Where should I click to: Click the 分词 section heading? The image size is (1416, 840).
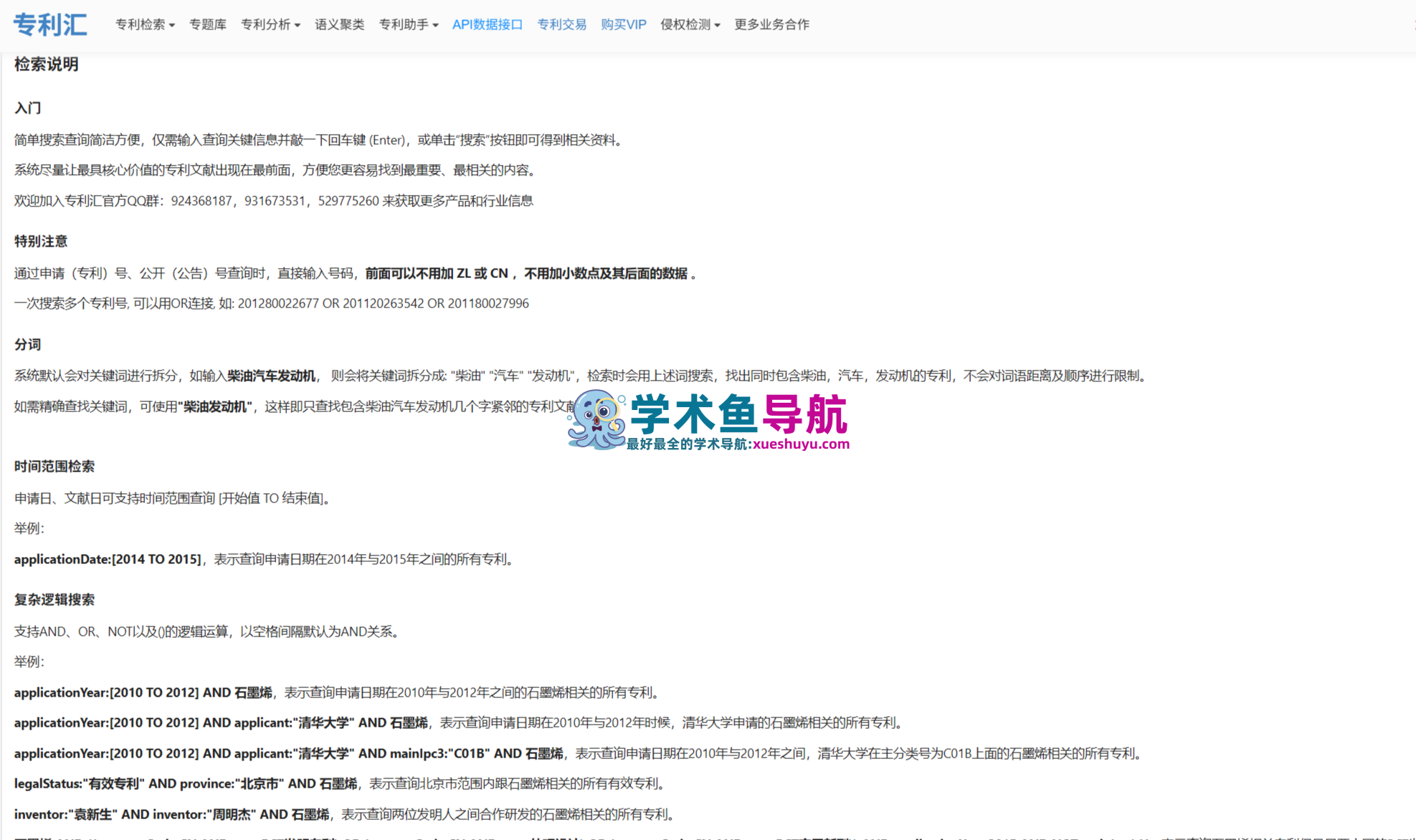tap(28, 345)
